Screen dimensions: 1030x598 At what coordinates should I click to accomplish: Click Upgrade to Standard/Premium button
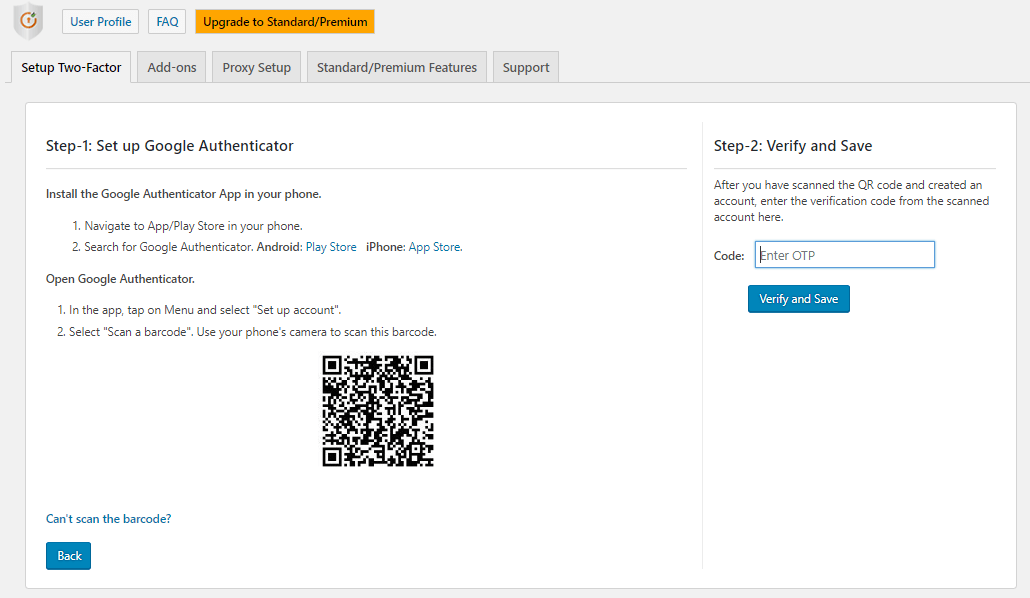pyautogui.click(x=285, y=22)
